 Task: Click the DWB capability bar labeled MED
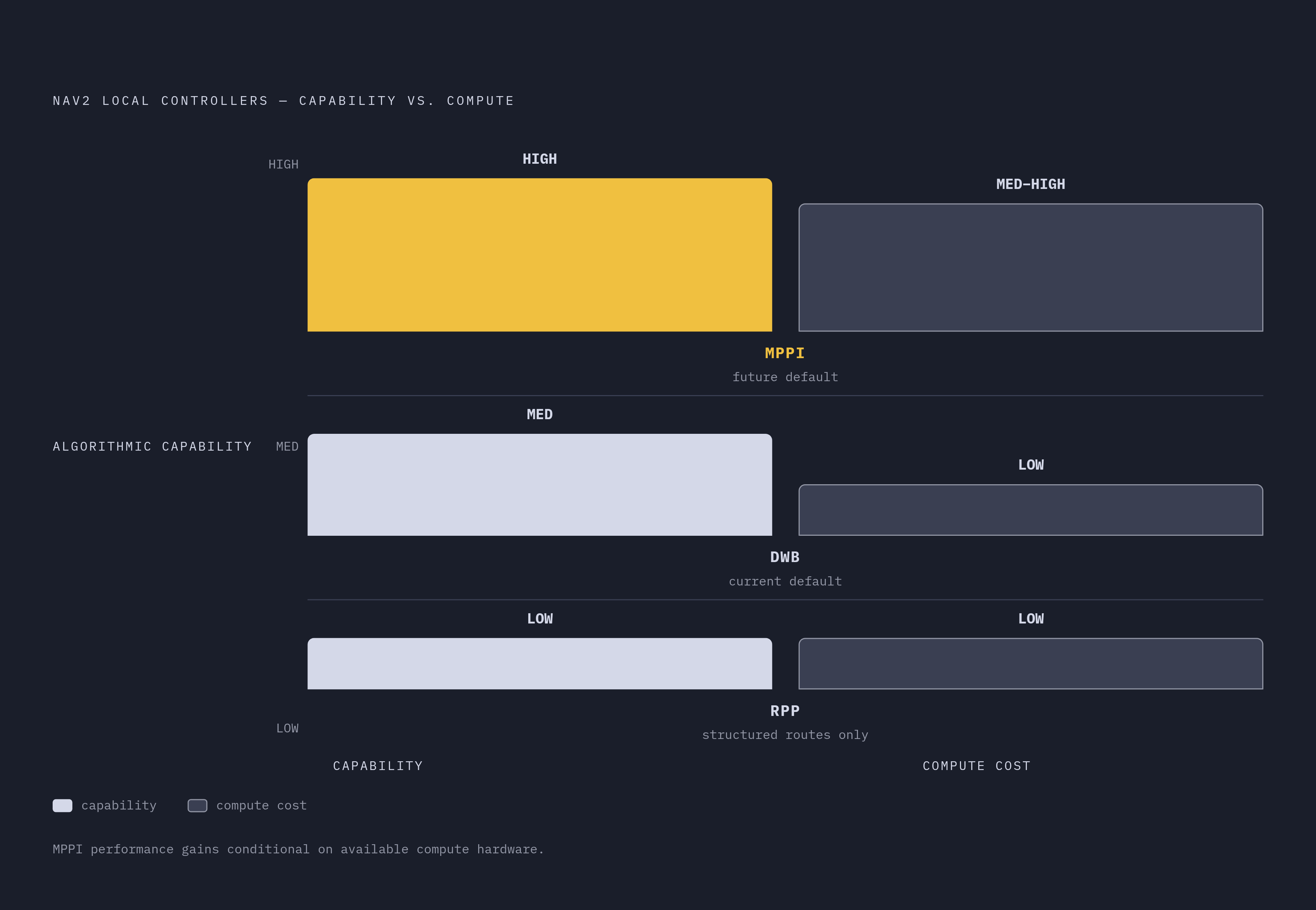(540, 485)
